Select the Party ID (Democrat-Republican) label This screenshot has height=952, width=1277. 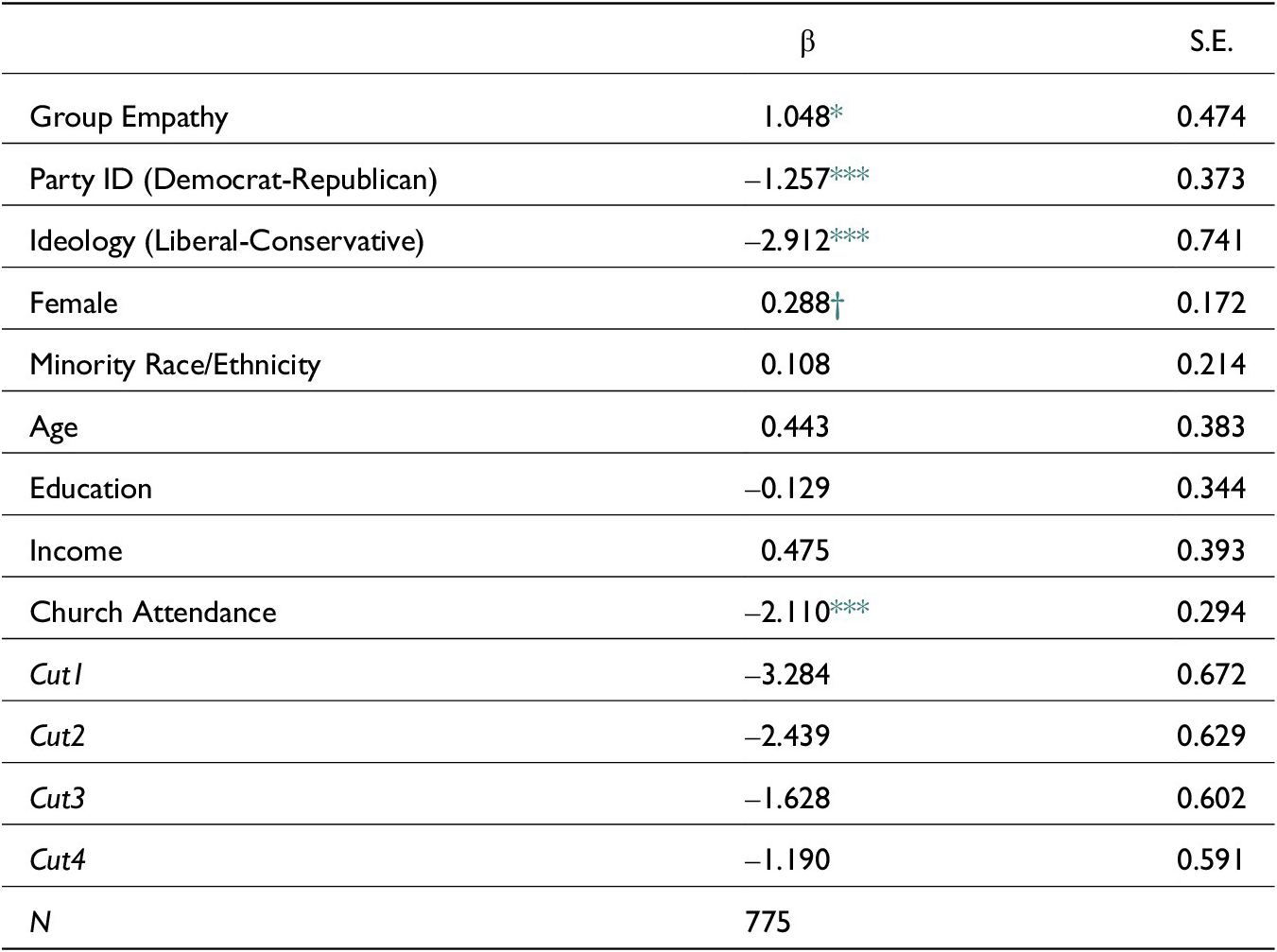pos(233,179)
